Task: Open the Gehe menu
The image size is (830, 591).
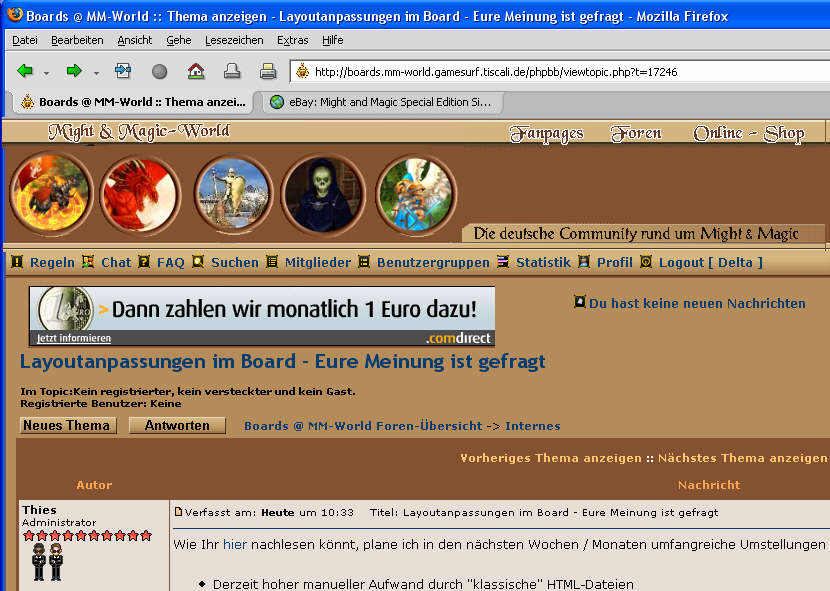Action: pos(178,40)
